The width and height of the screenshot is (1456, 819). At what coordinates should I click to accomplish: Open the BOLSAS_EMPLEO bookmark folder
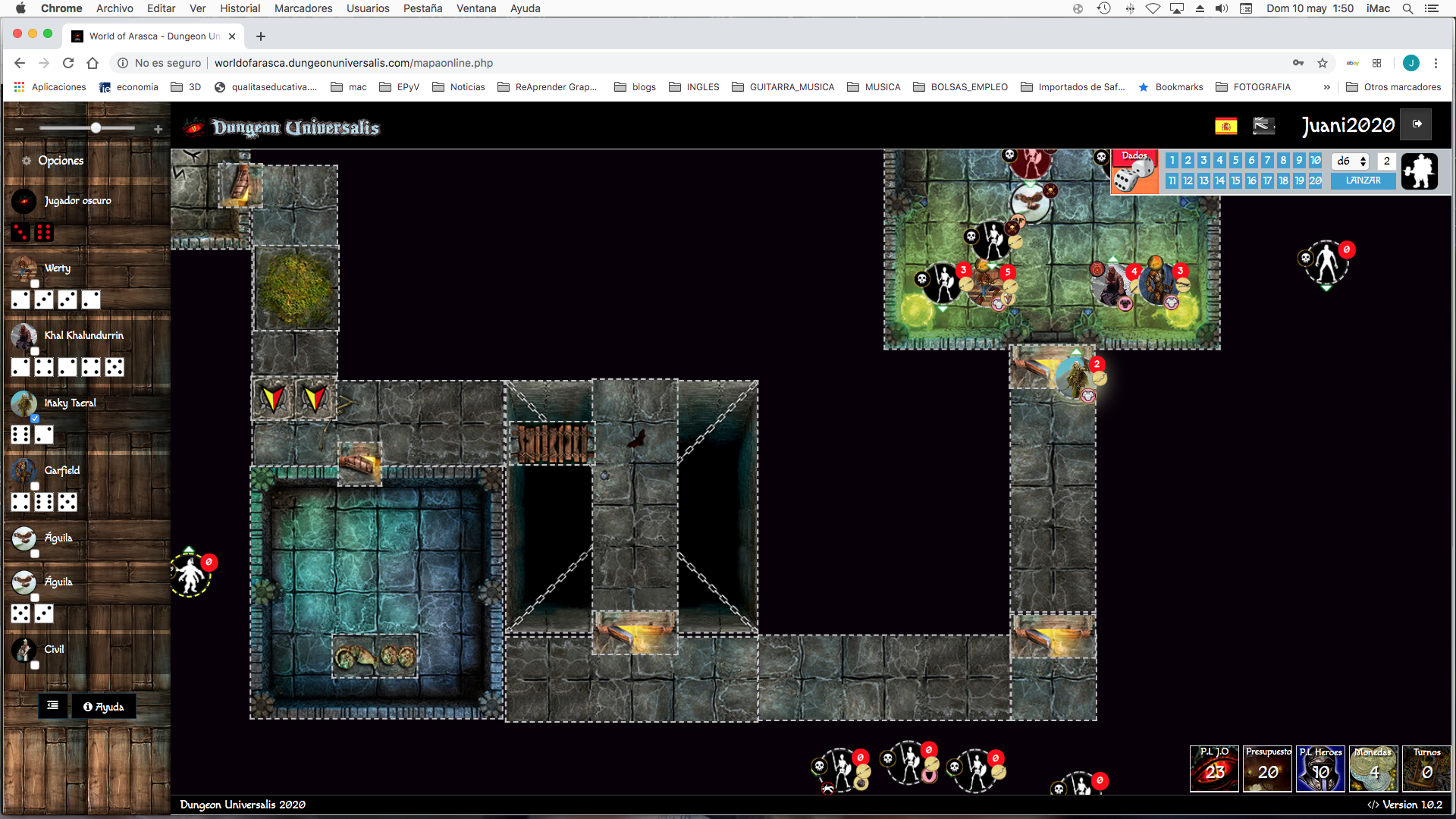coord(961,87)
